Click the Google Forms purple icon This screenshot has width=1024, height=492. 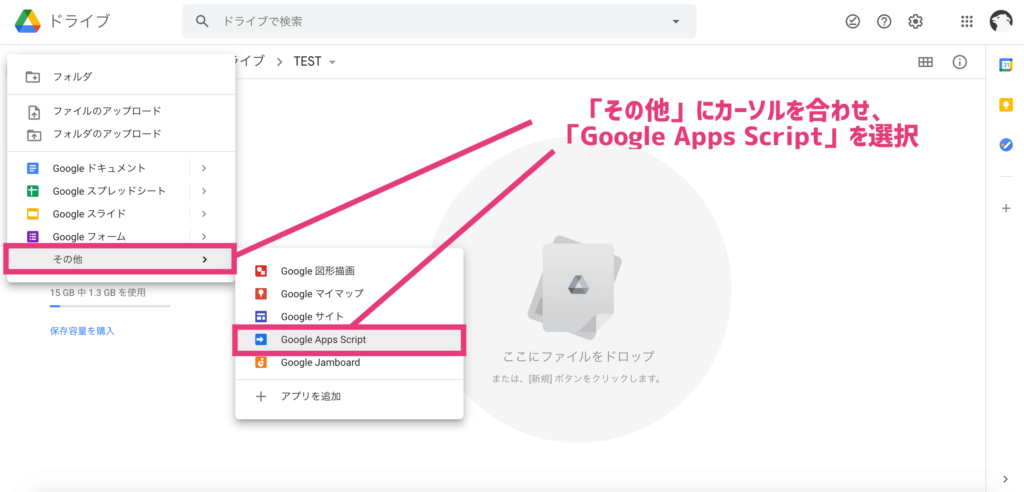(33, 237)
